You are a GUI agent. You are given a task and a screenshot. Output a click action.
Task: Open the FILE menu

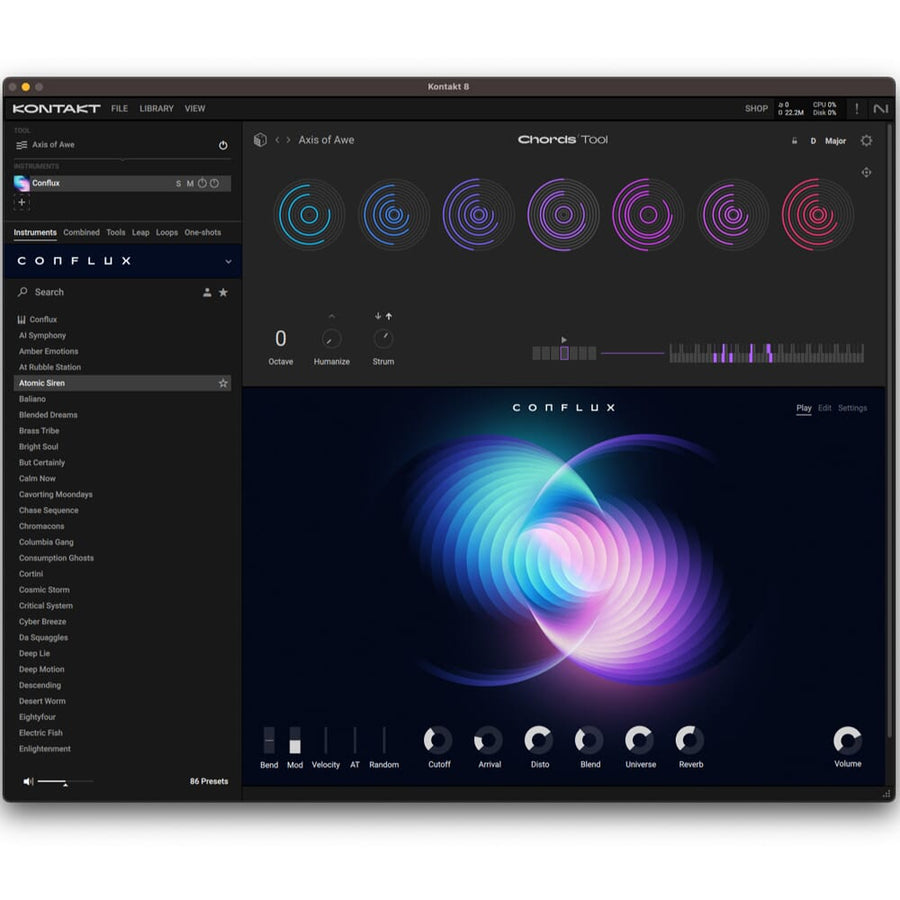119,108
